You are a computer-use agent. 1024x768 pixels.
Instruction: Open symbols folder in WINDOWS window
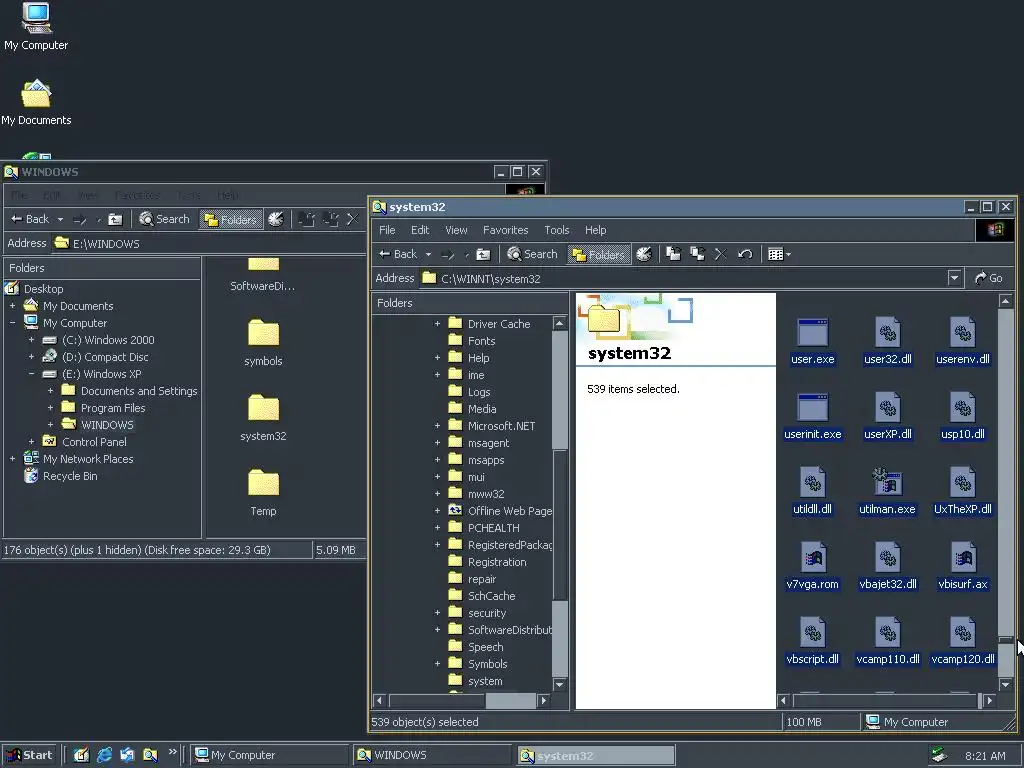(263, 342)
